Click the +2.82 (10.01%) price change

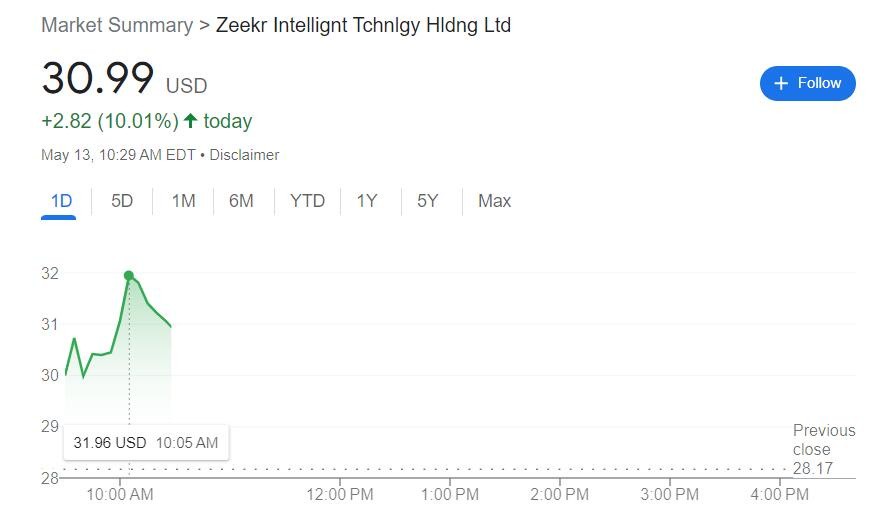tap(109, 121)
